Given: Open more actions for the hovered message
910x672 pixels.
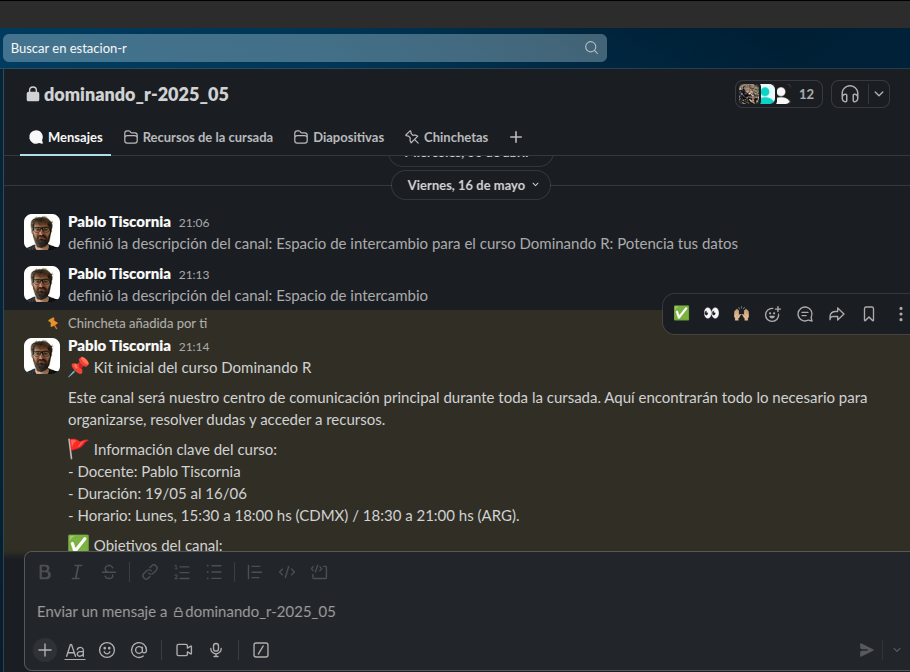Looking at the screenshot, I should [x=900, y=314].
